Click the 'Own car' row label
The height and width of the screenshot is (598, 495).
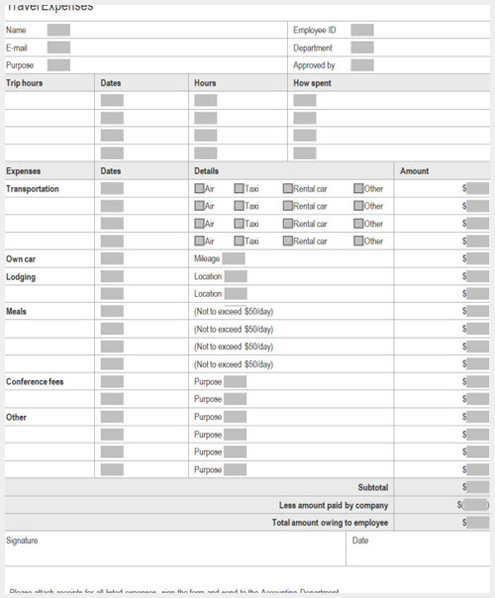21,259
